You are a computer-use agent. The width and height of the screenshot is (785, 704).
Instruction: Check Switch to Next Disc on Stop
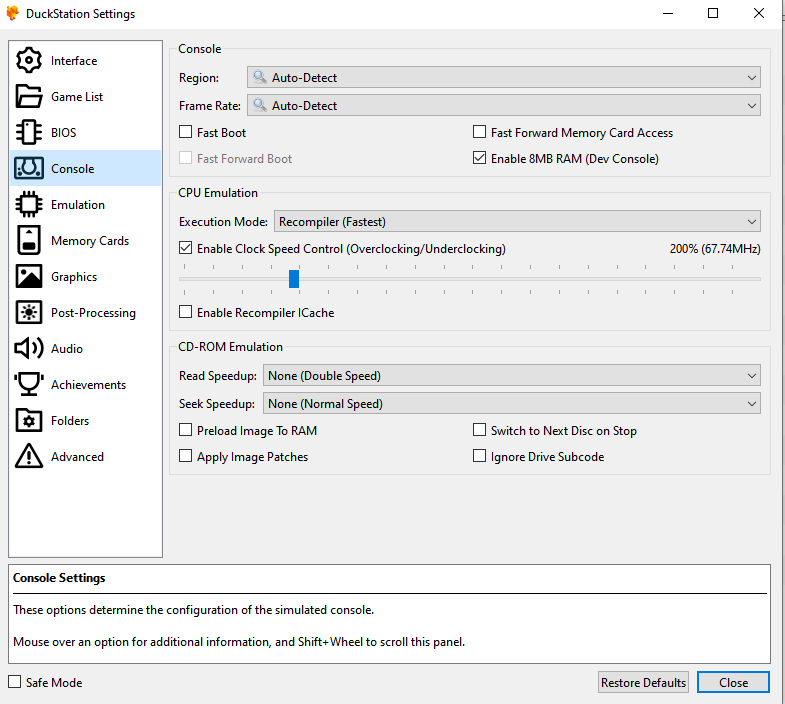pyautogui.click(x=479, y=430)
